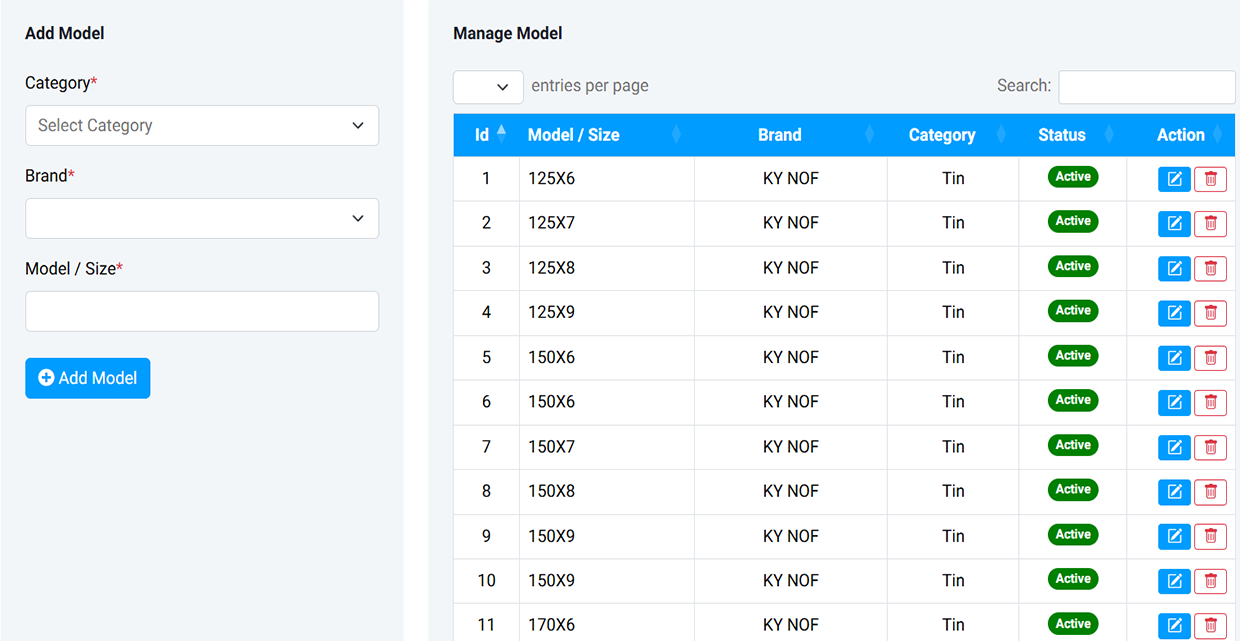Open the Brand dropdown
1240x641 pixels.
click(x=202, y=218)
